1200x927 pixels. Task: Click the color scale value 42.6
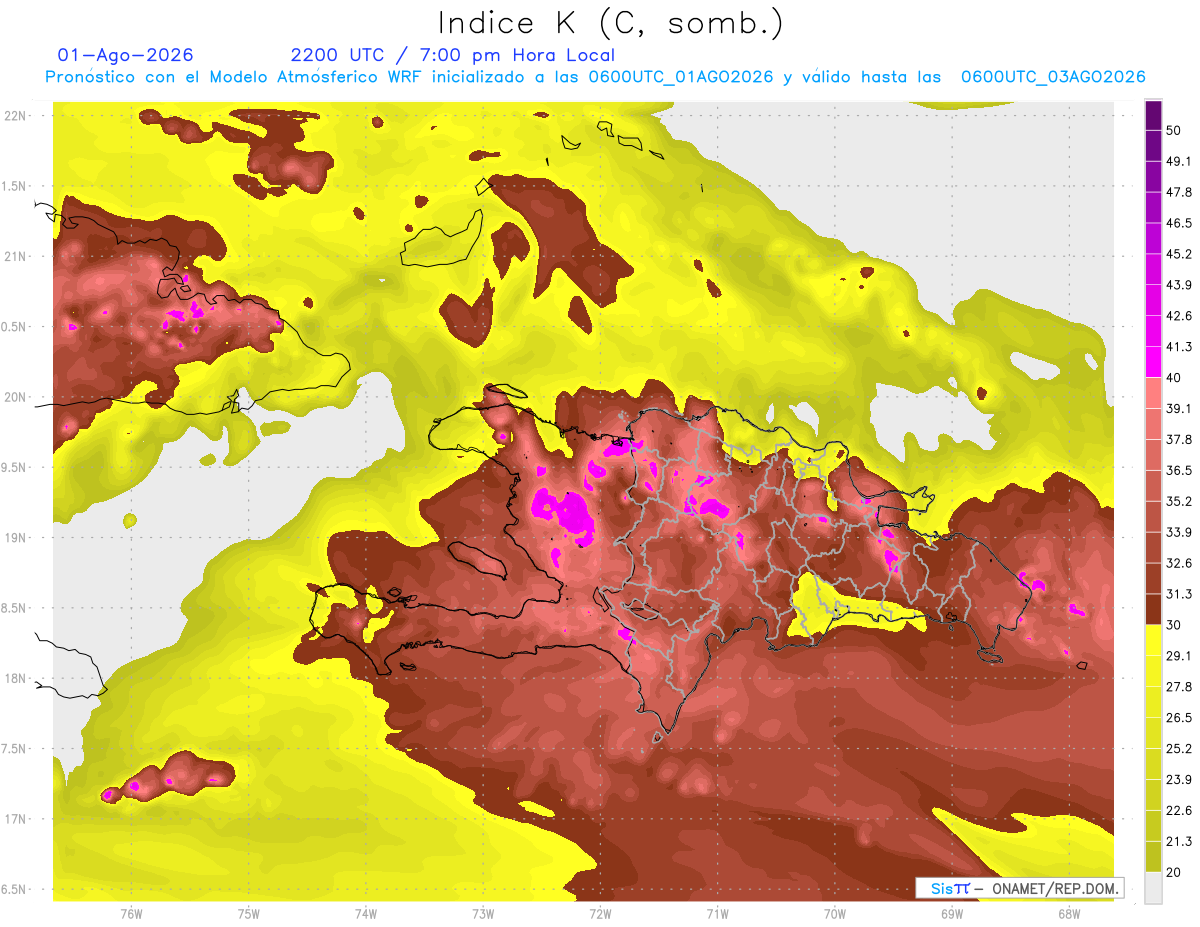coord(1180,316)
